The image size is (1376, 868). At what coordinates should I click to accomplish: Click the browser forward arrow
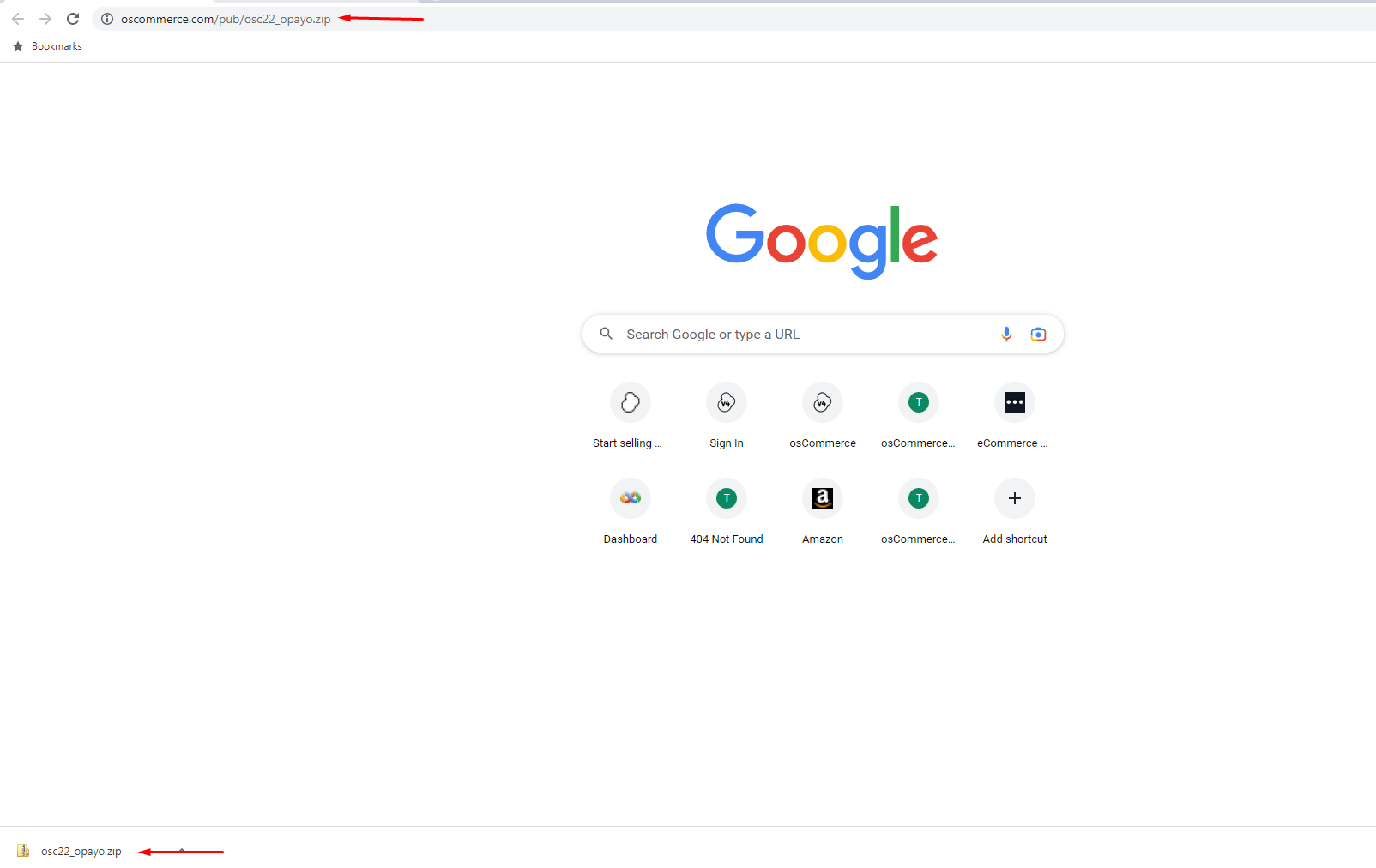coord(45,19)
